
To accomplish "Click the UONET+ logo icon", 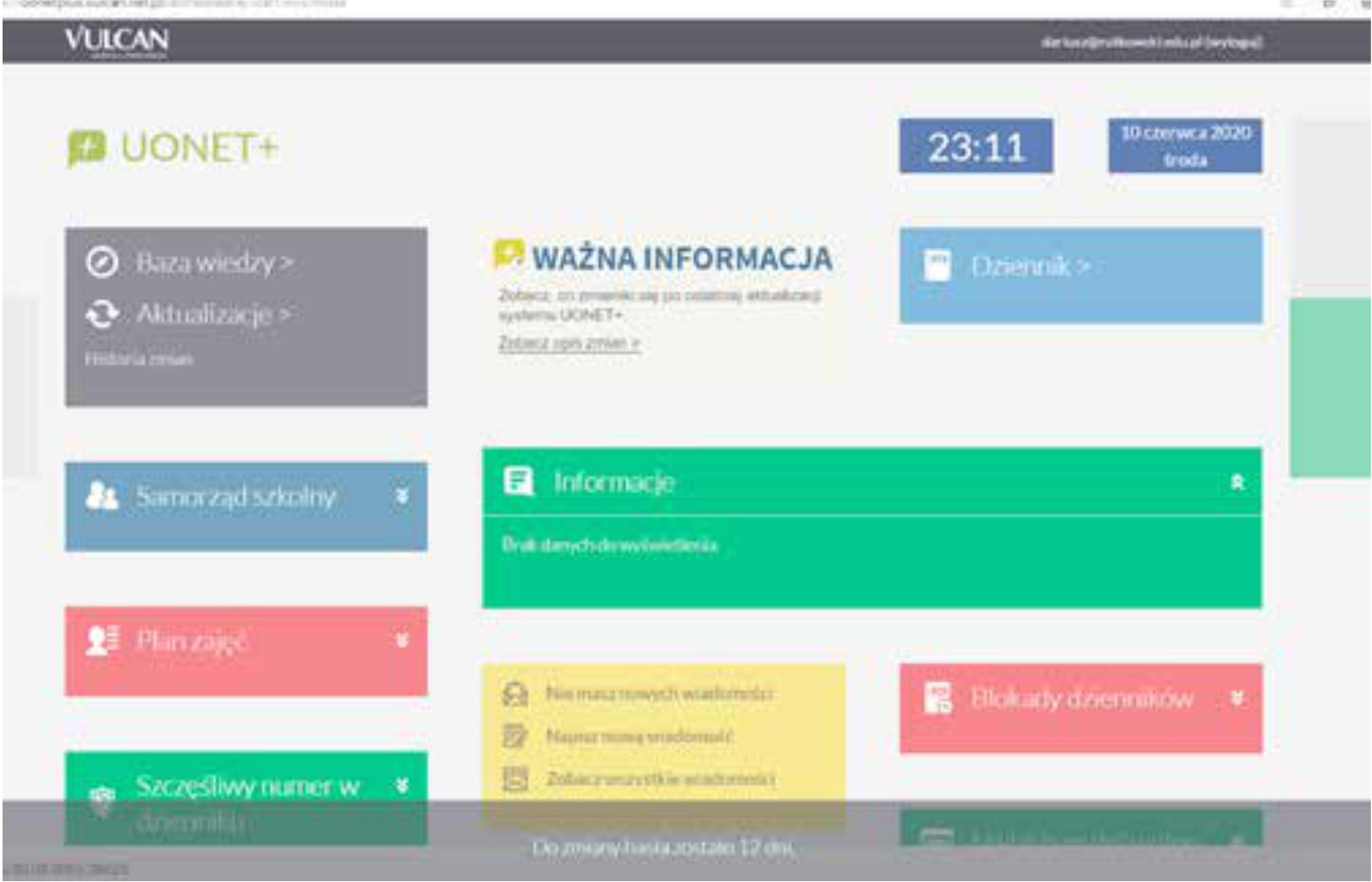I will pyautogui.click(x=87, y=148).
